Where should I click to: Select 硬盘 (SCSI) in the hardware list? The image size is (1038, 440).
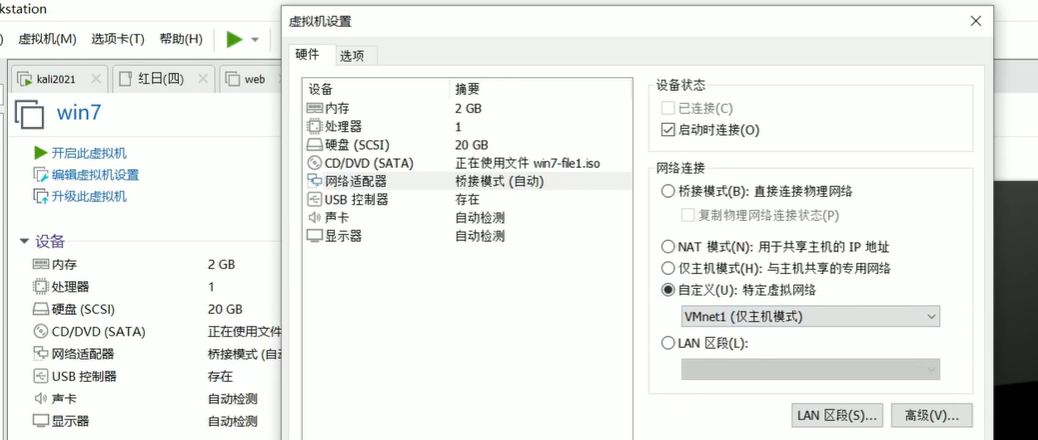click(x=356, y=145)
